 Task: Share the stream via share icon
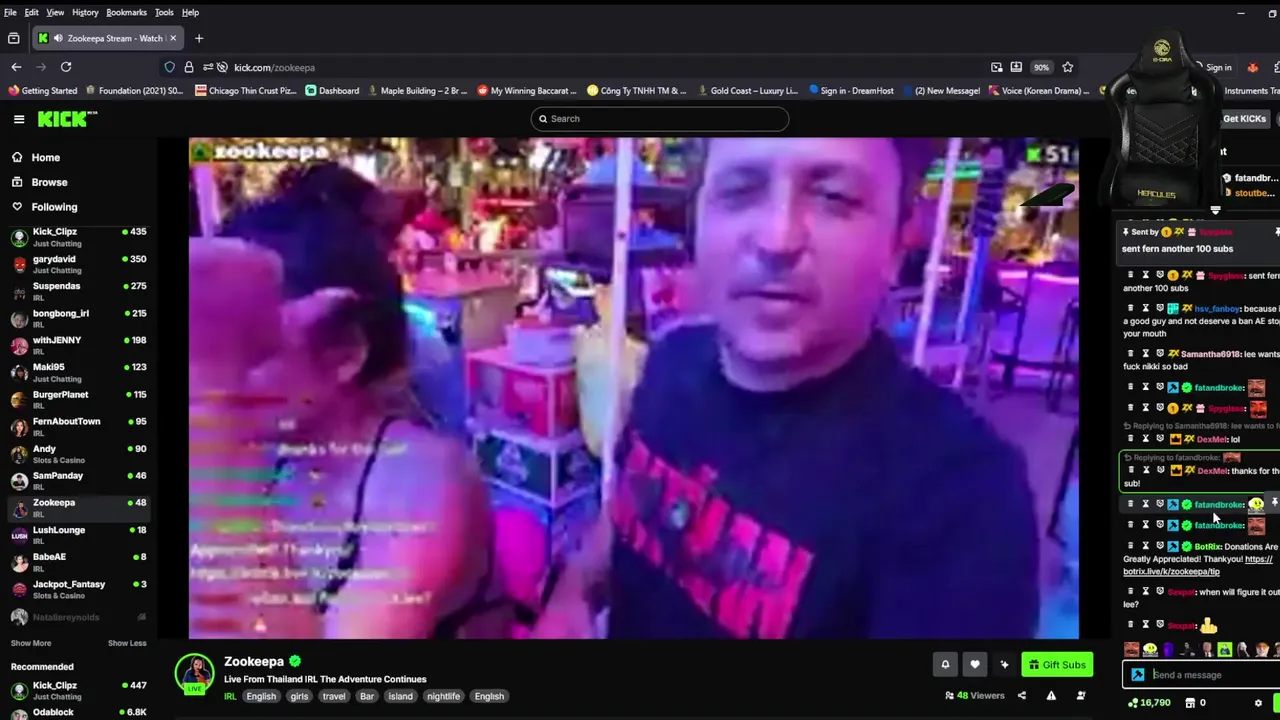1021,696
